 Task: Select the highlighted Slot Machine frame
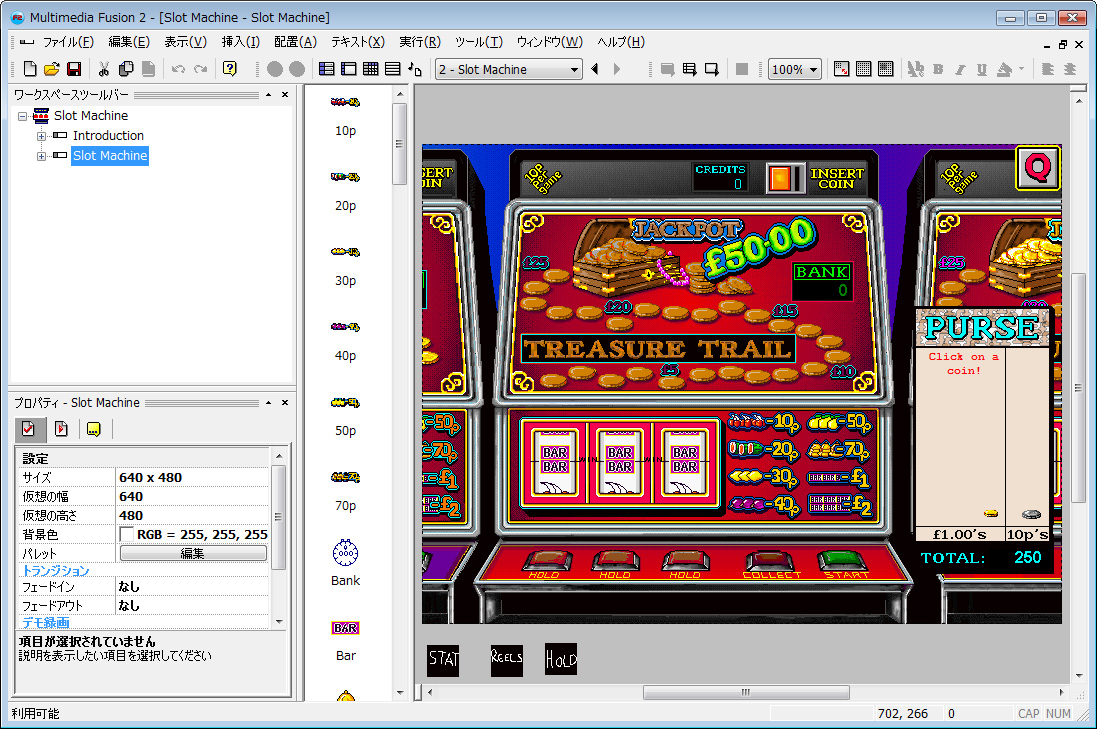point(110,155)
